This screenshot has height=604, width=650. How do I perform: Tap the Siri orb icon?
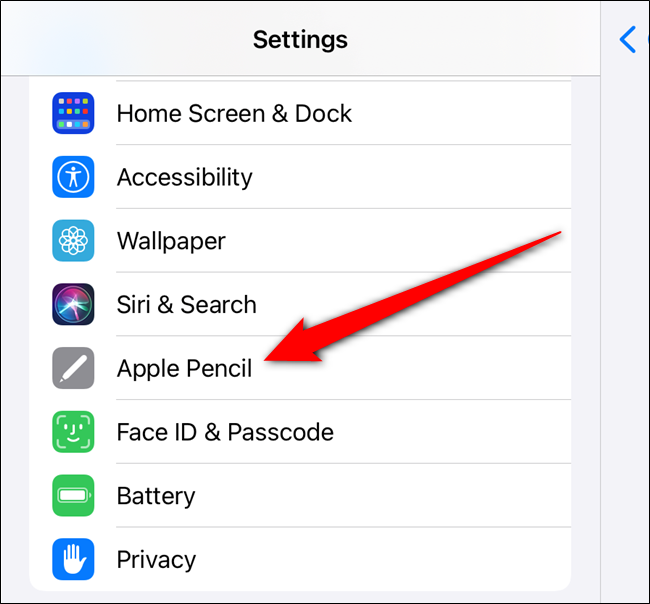73,304
